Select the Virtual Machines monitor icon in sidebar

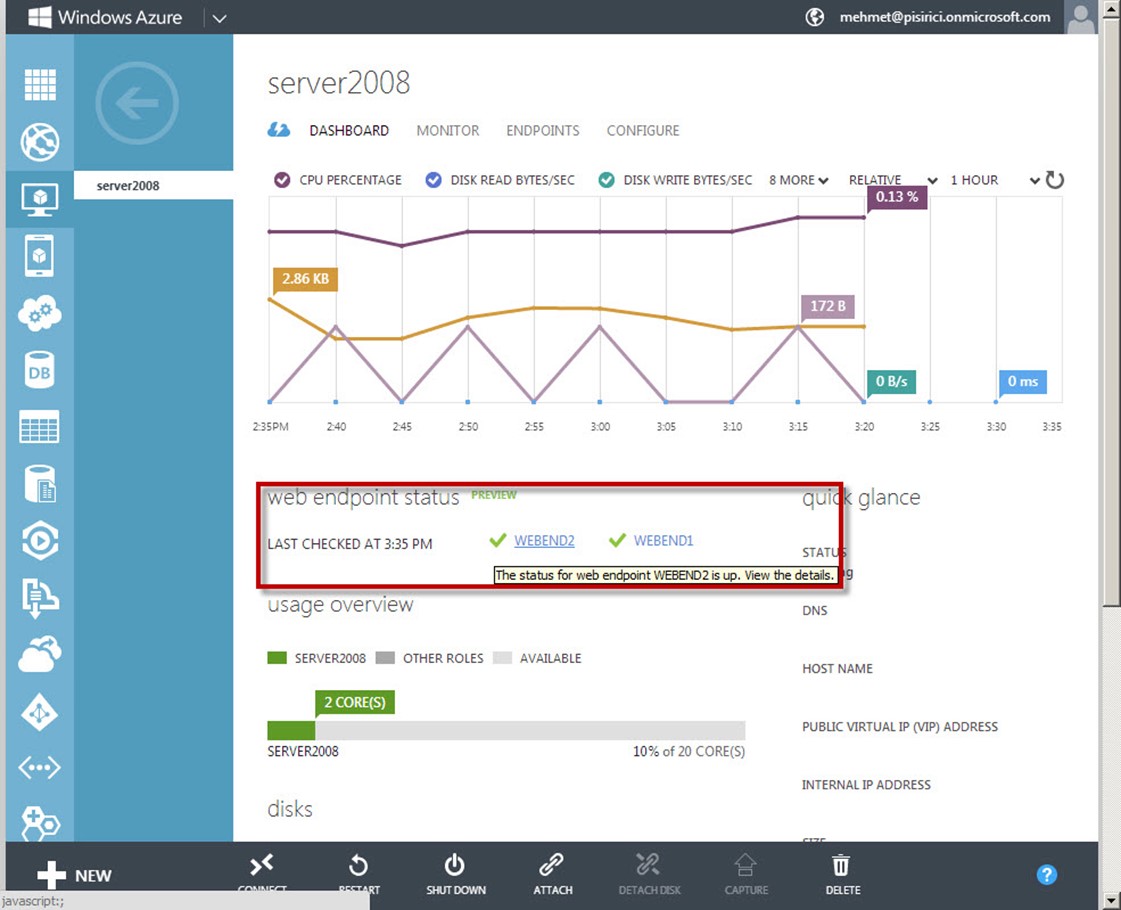[40, 199]
